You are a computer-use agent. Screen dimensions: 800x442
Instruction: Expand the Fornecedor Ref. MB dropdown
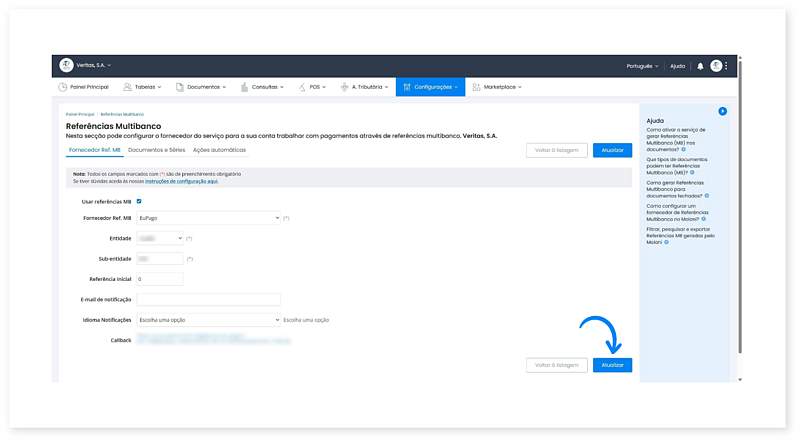click(x=208, y=217)
